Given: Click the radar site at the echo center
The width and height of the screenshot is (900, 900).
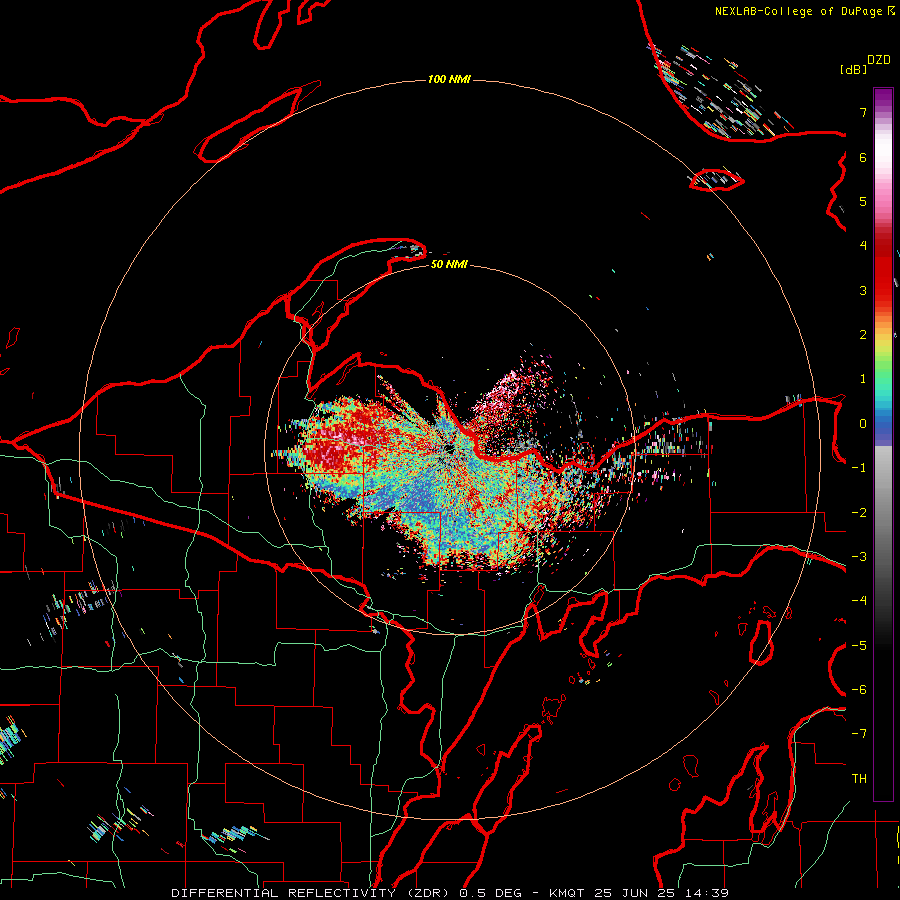Looking at the screenshot, I should point(449,449).
